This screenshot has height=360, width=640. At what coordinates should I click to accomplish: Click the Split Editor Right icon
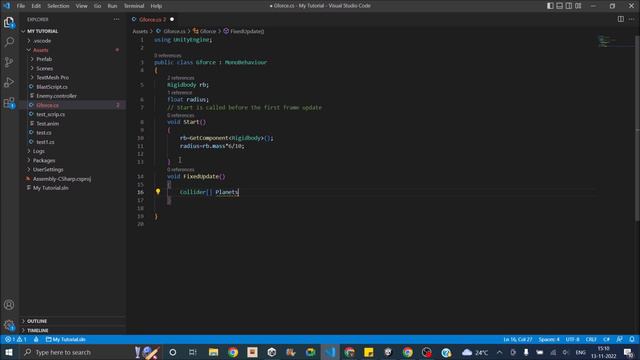(620, 19)
